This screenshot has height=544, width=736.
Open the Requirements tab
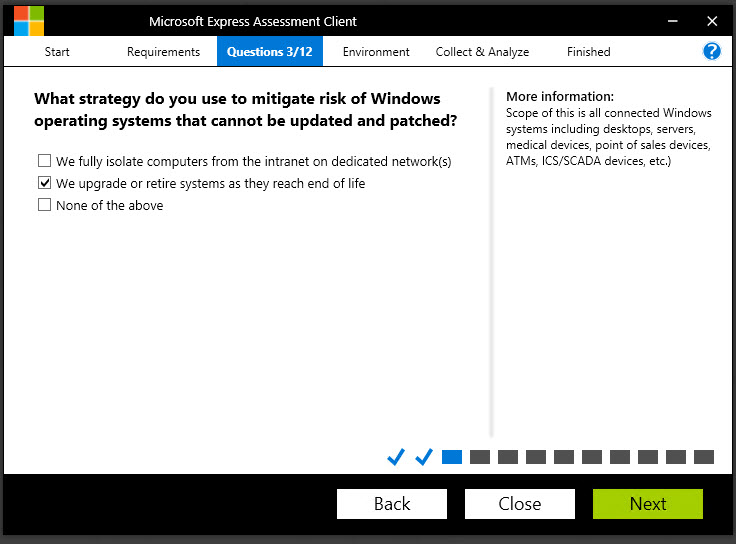[x=163, y=52]
